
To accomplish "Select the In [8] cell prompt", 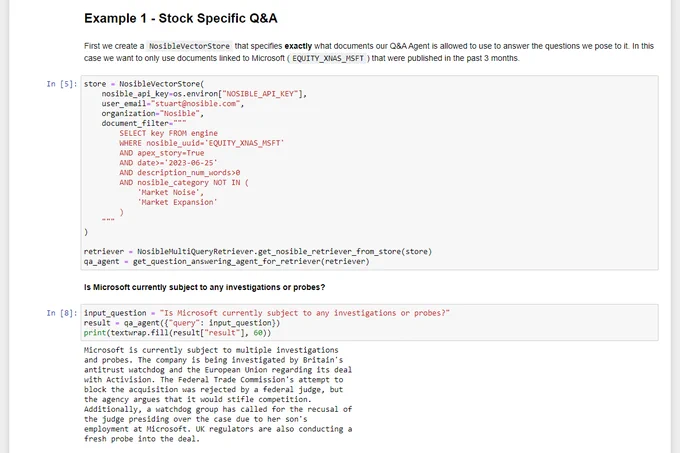I will pyautogui.click(x=62, y=313).
